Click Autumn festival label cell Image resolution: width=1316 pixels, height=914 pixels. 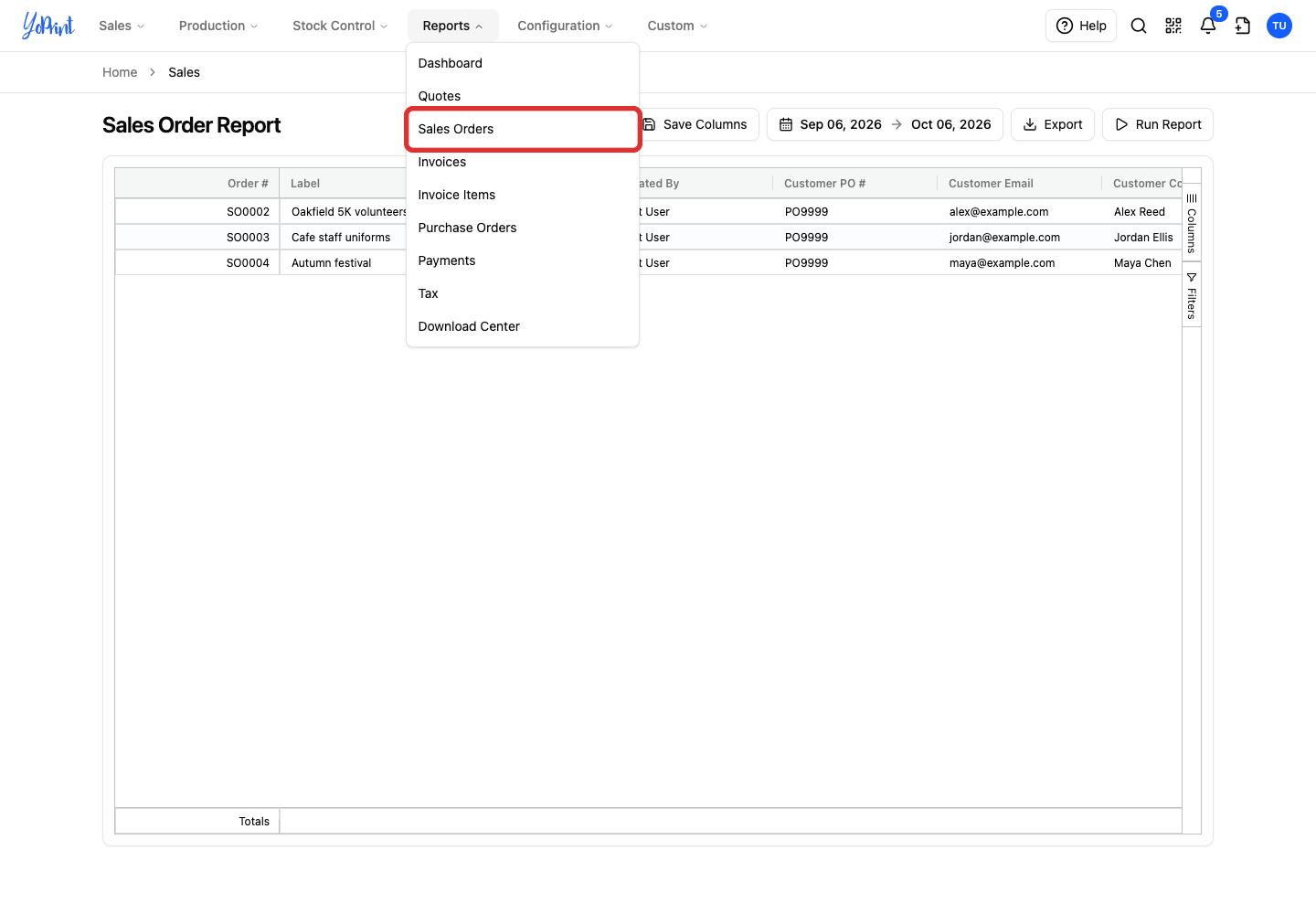[344, 262]
